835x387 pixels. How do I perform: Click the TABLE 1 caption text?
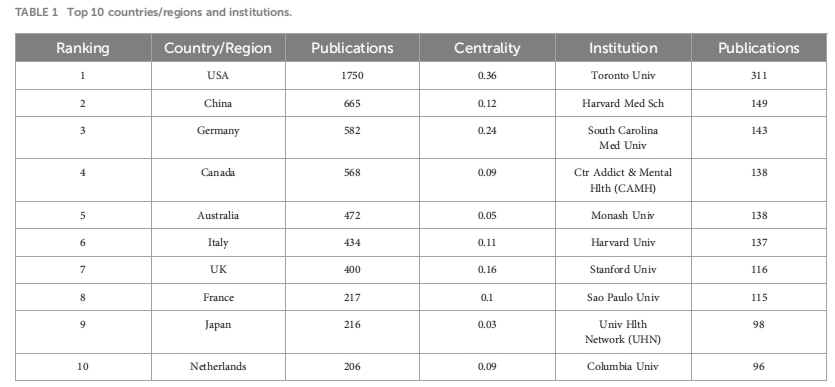pyautogui.click(x=153, y=12)
